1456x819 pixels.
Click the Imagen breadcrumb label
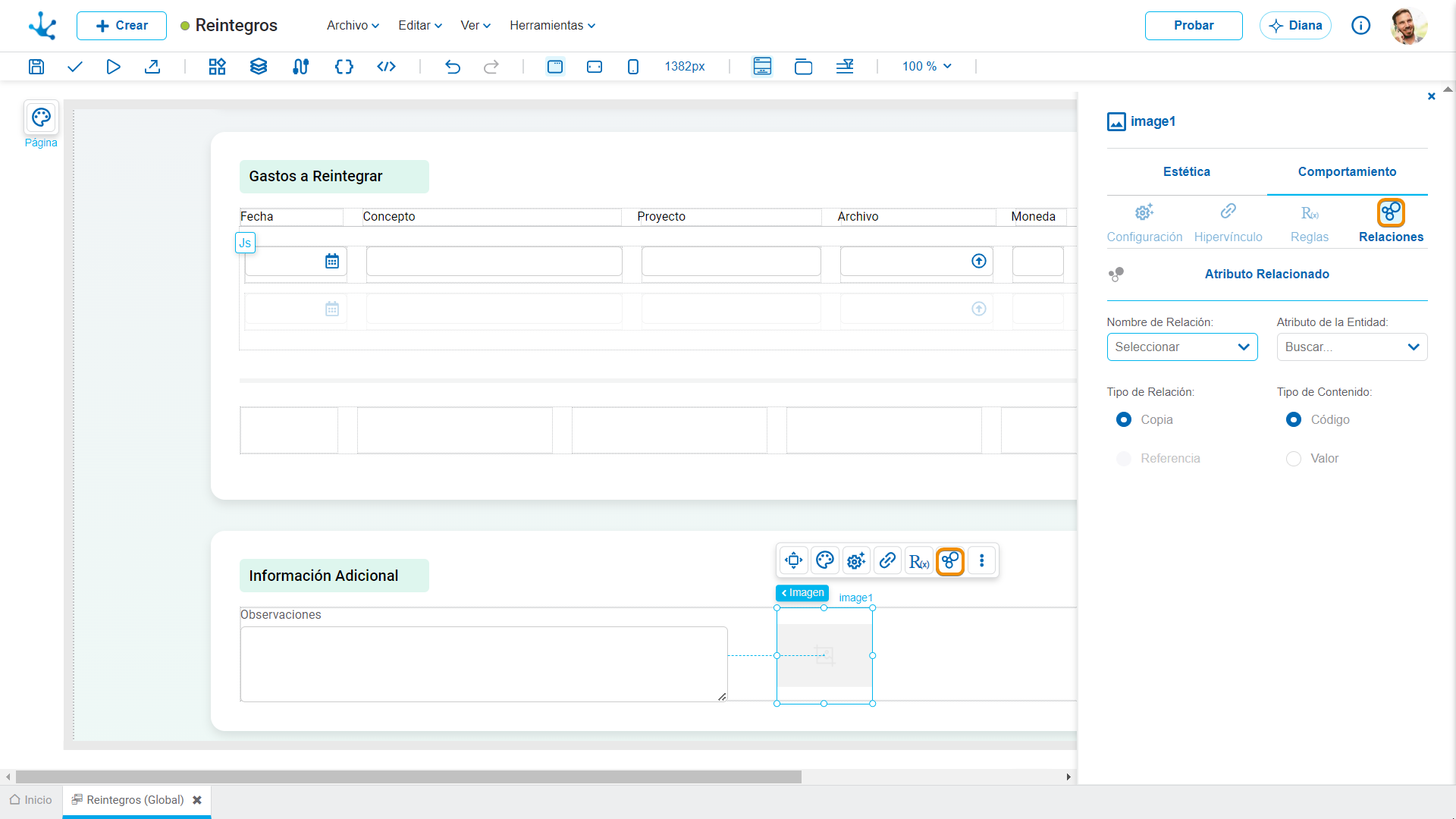[802, 593]
